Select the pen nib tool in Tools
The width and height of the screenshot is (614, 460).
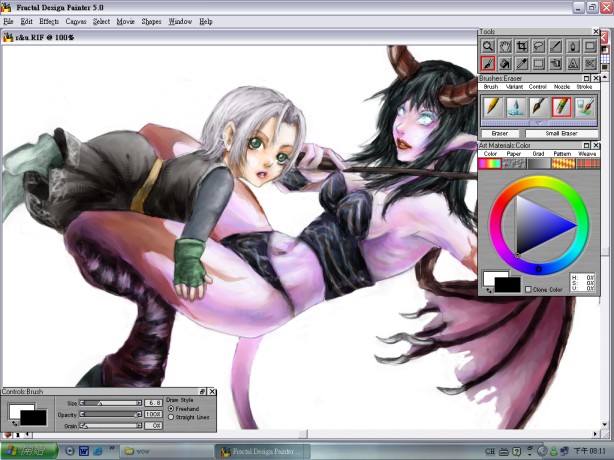[573, 46]
